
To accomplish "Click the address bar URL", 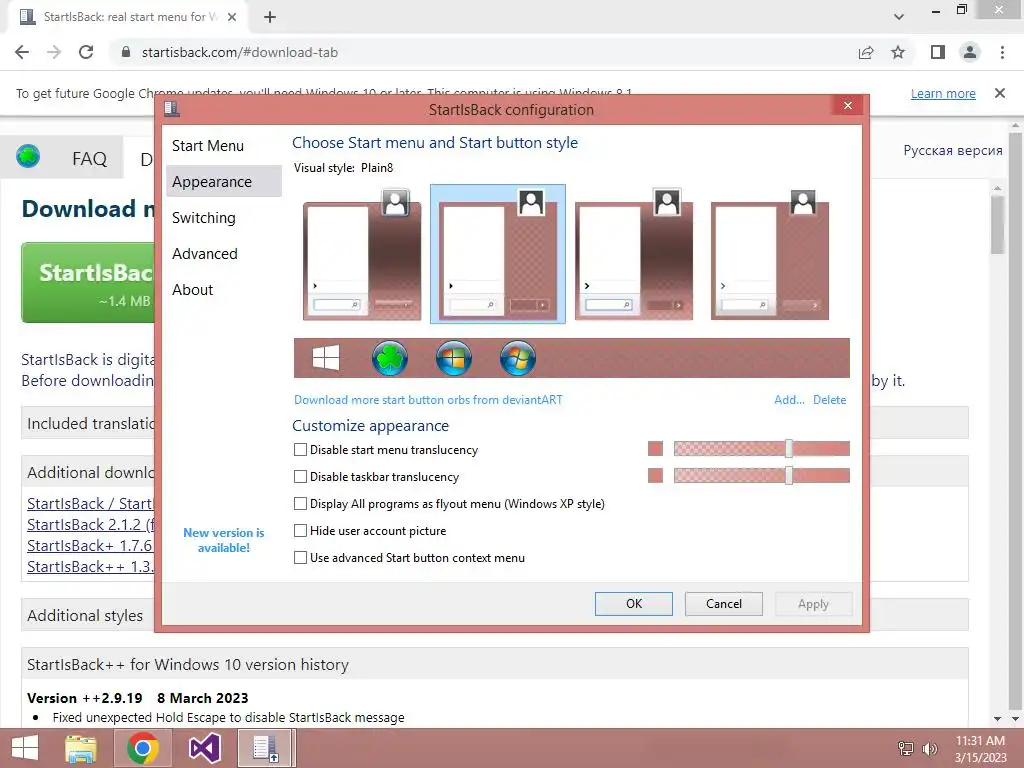I will [x=240, y=52].
